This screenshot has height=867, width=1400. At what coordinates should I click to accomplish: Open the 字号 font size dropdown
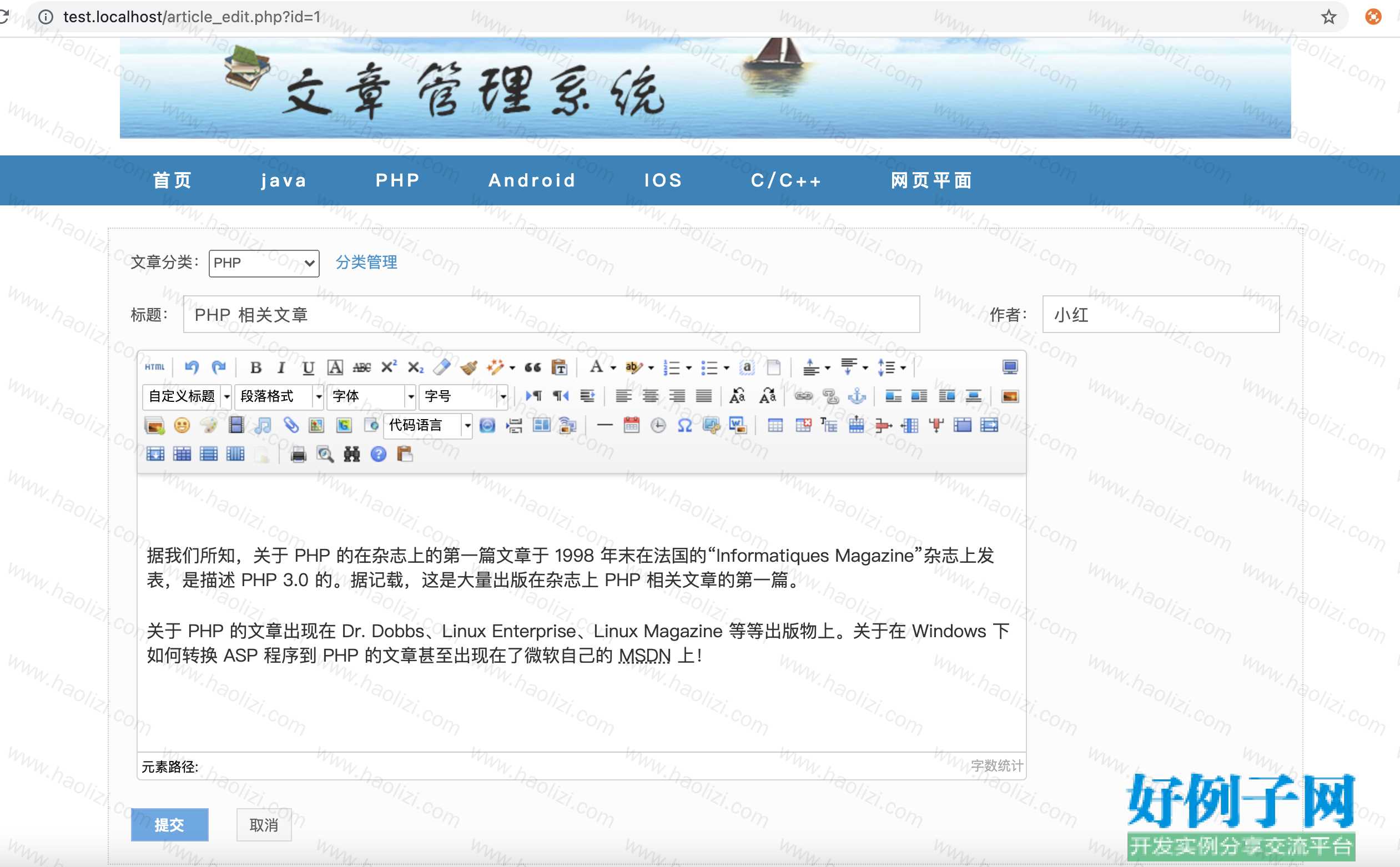tap(464, 396)
